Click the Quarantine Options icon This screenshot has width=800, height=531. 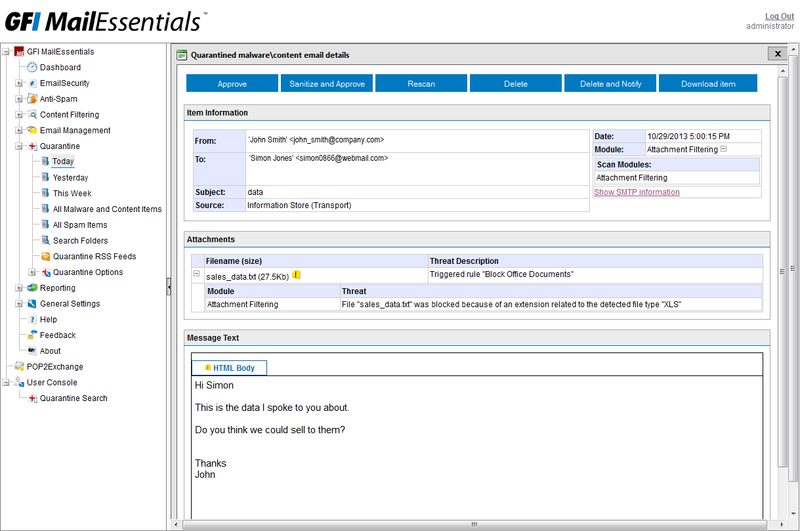[x=46, y=272]
